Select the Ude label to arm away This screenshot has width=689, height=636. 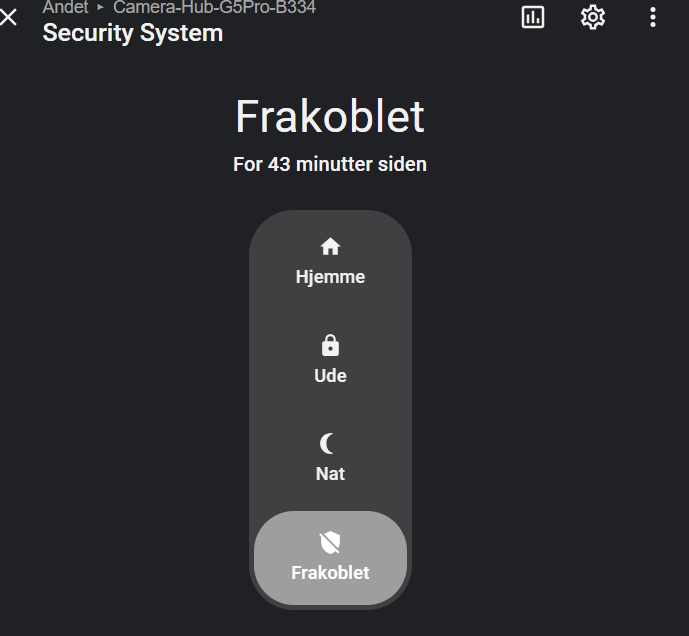pos(330,376)
